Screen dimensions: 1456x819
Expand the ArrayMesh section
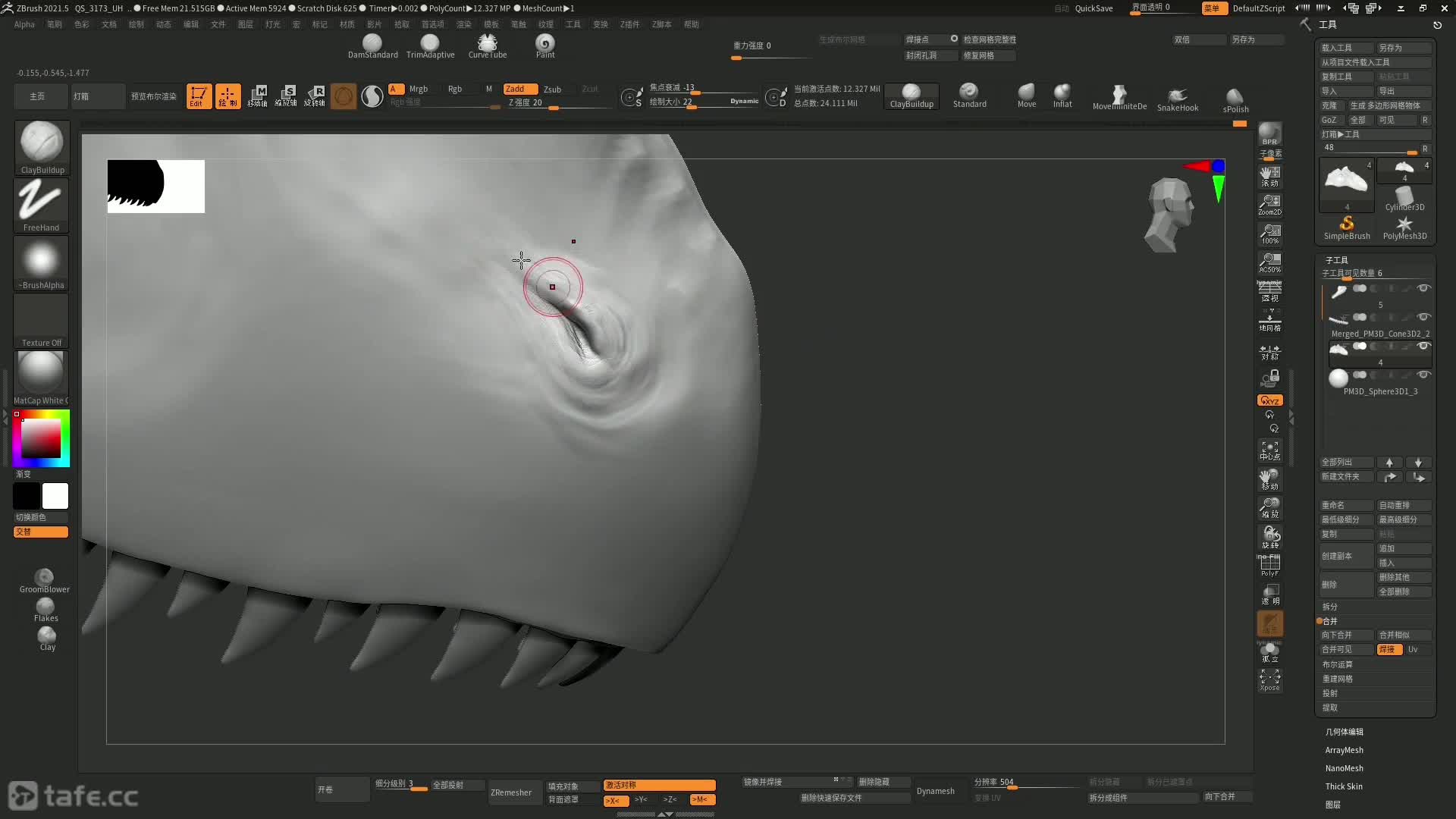click(x=1344, y=750)
